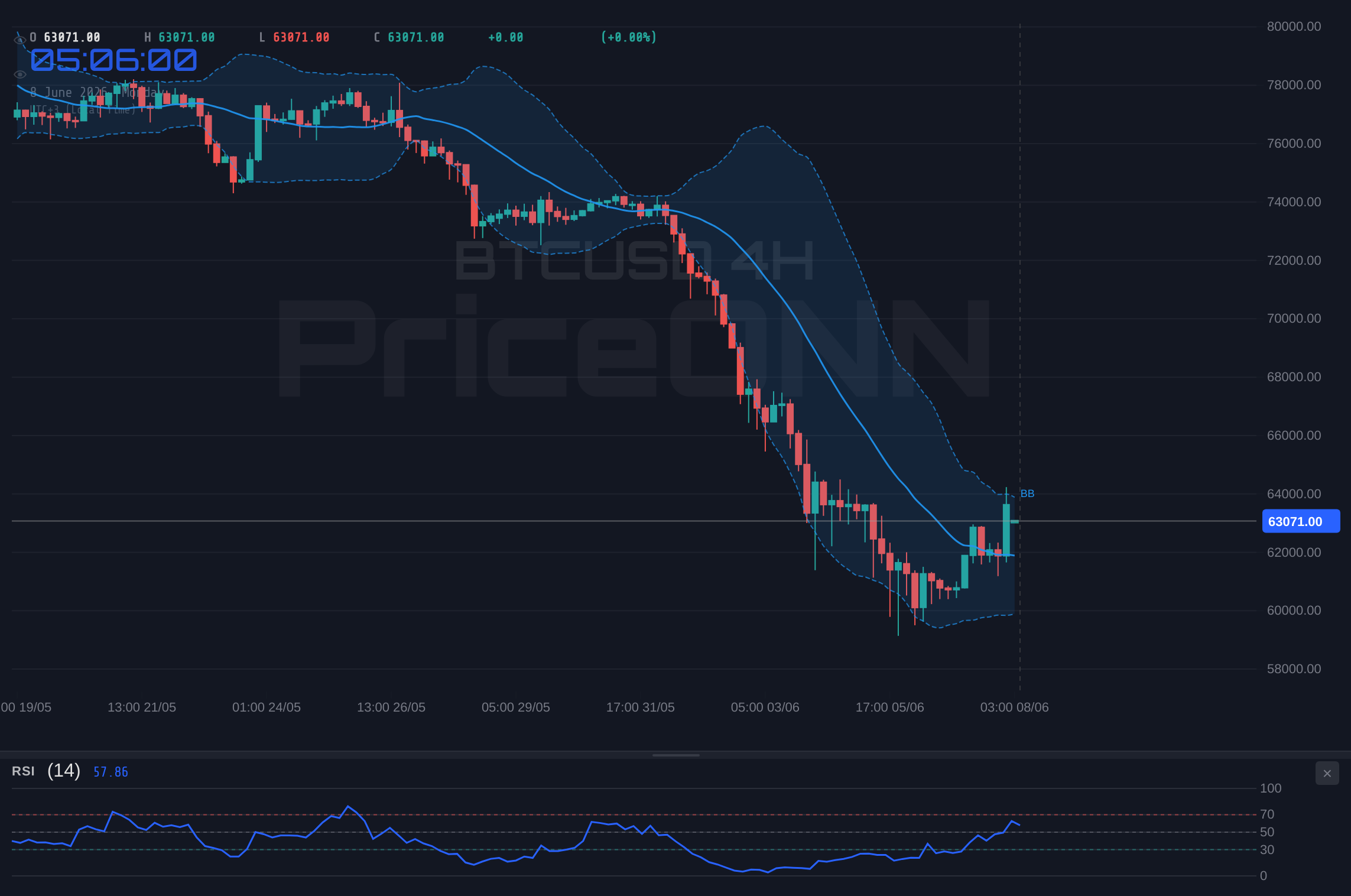Click the Close value 63071.00
This screenshot has width=1351, height=896.
(416, 37)
